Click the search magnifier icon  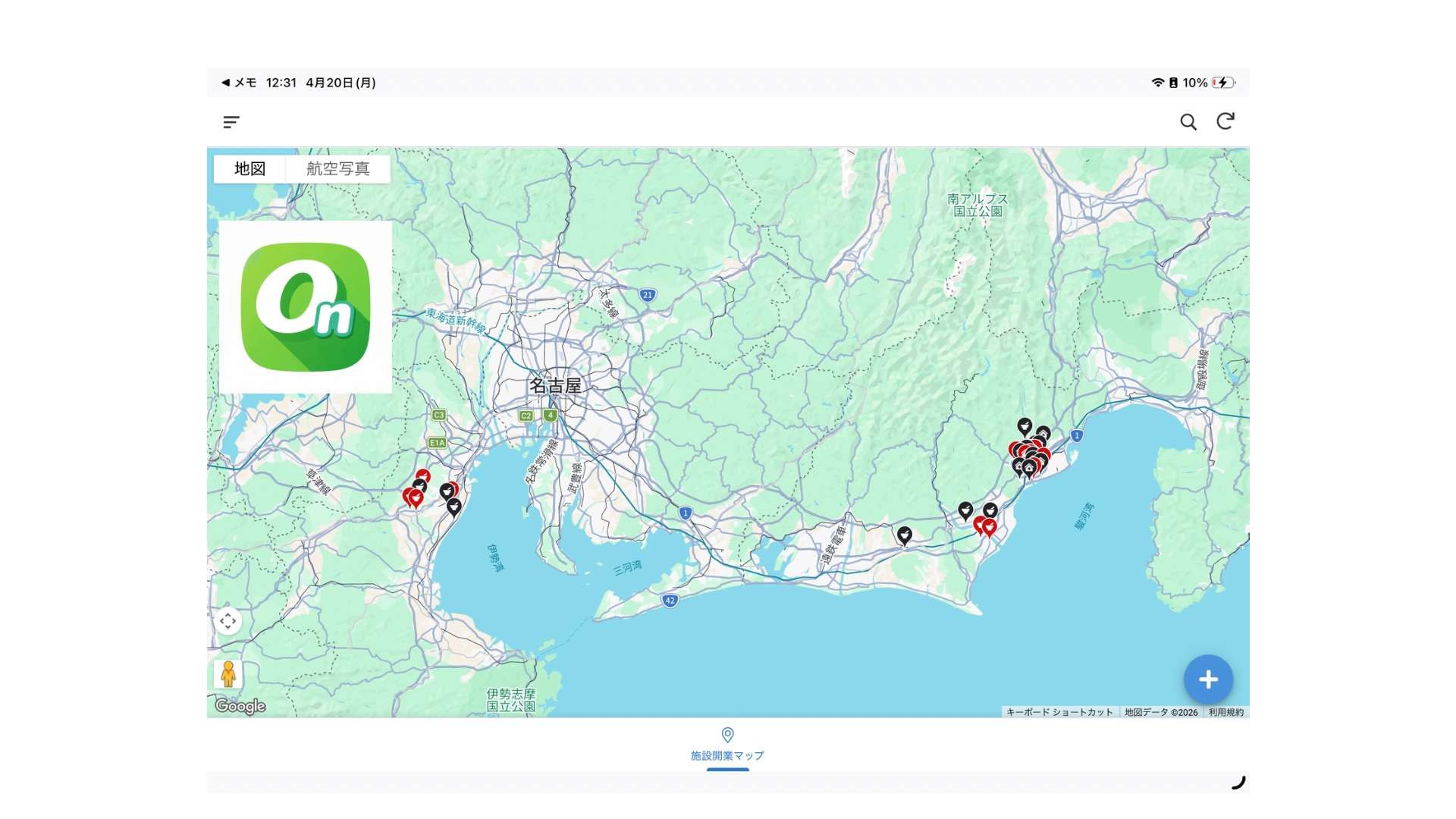tap(1188, 122)
